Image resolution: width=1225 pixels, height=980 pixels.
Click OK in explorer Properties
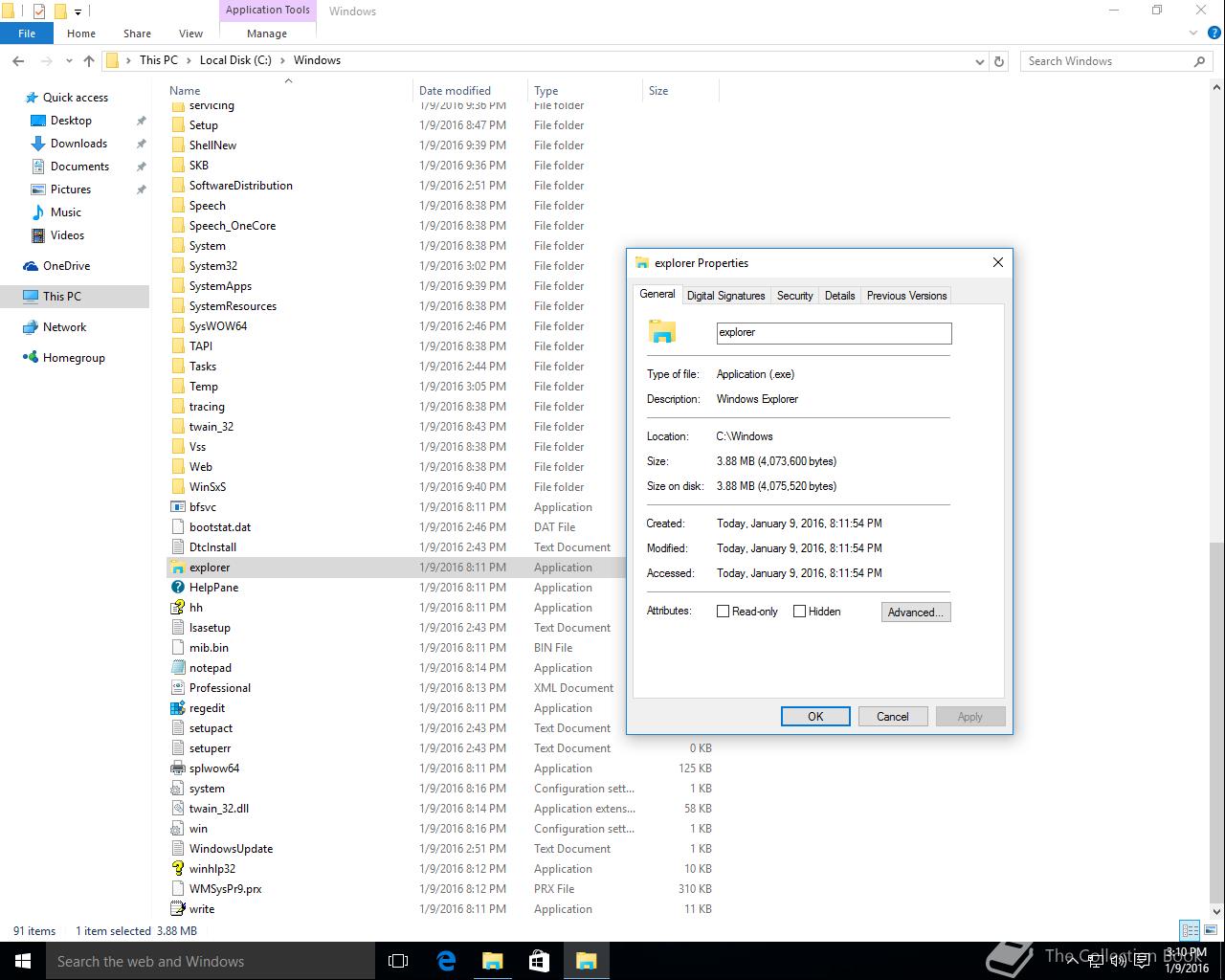tap(815, 717)
